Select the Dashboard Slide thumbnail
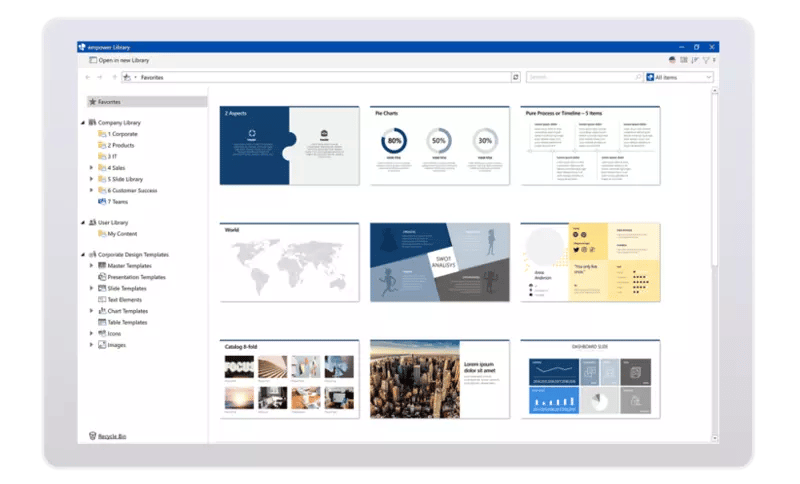Viewport: 800px width, 484px height. [590, 379]
